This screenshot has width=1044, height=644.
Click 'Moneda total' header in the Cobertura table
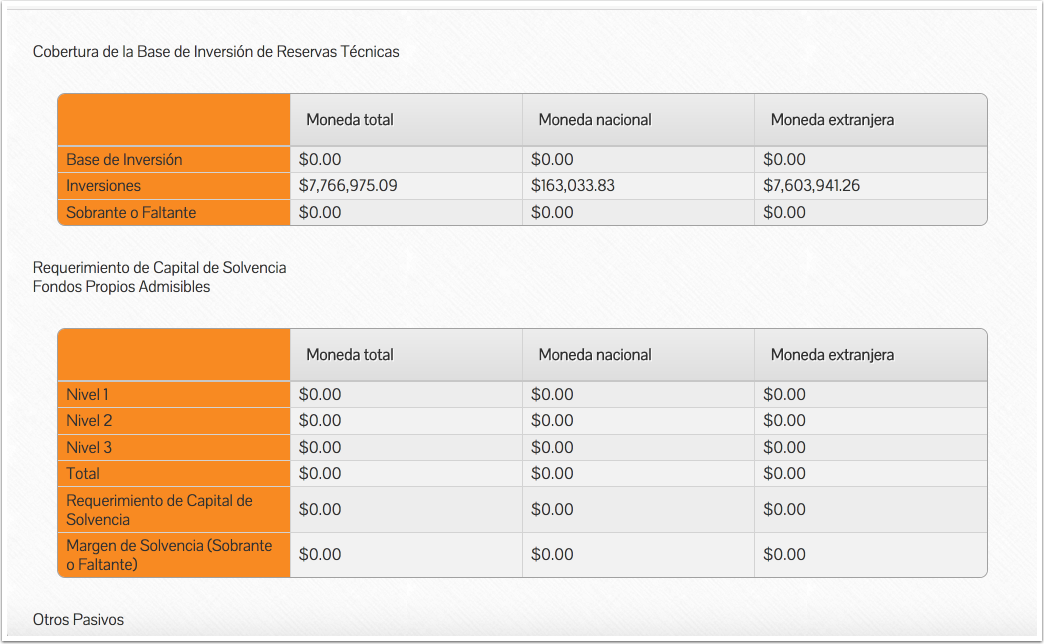[x=350, y=120]
